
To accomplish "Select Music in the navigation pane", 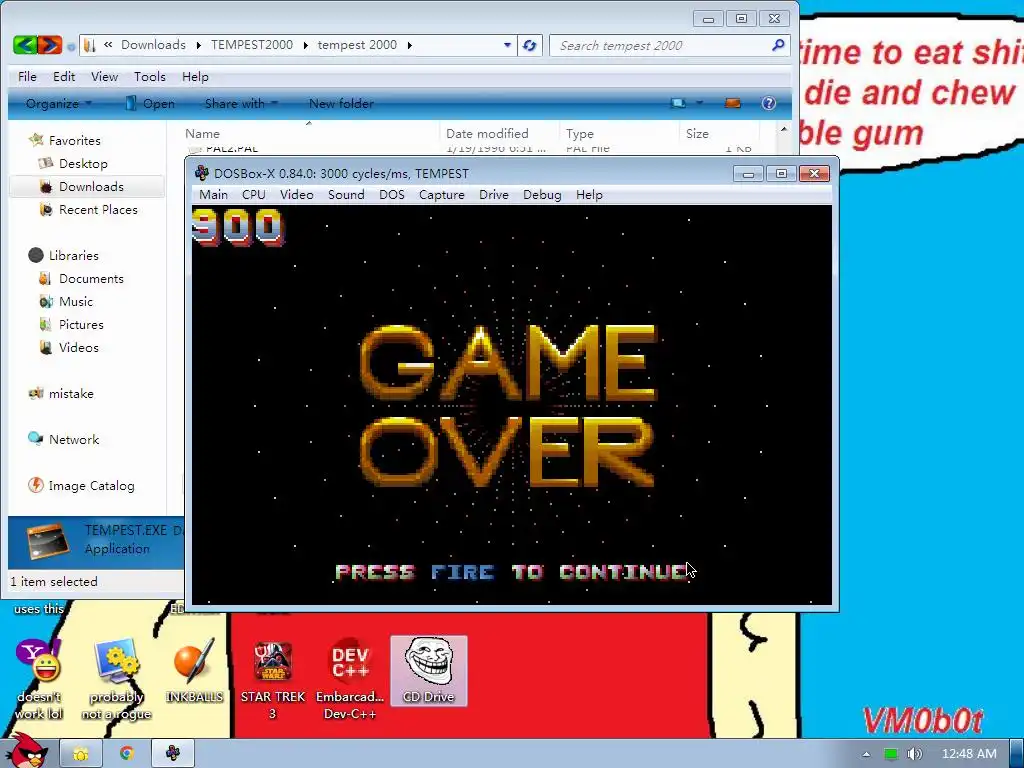I will tap(76, 302).
